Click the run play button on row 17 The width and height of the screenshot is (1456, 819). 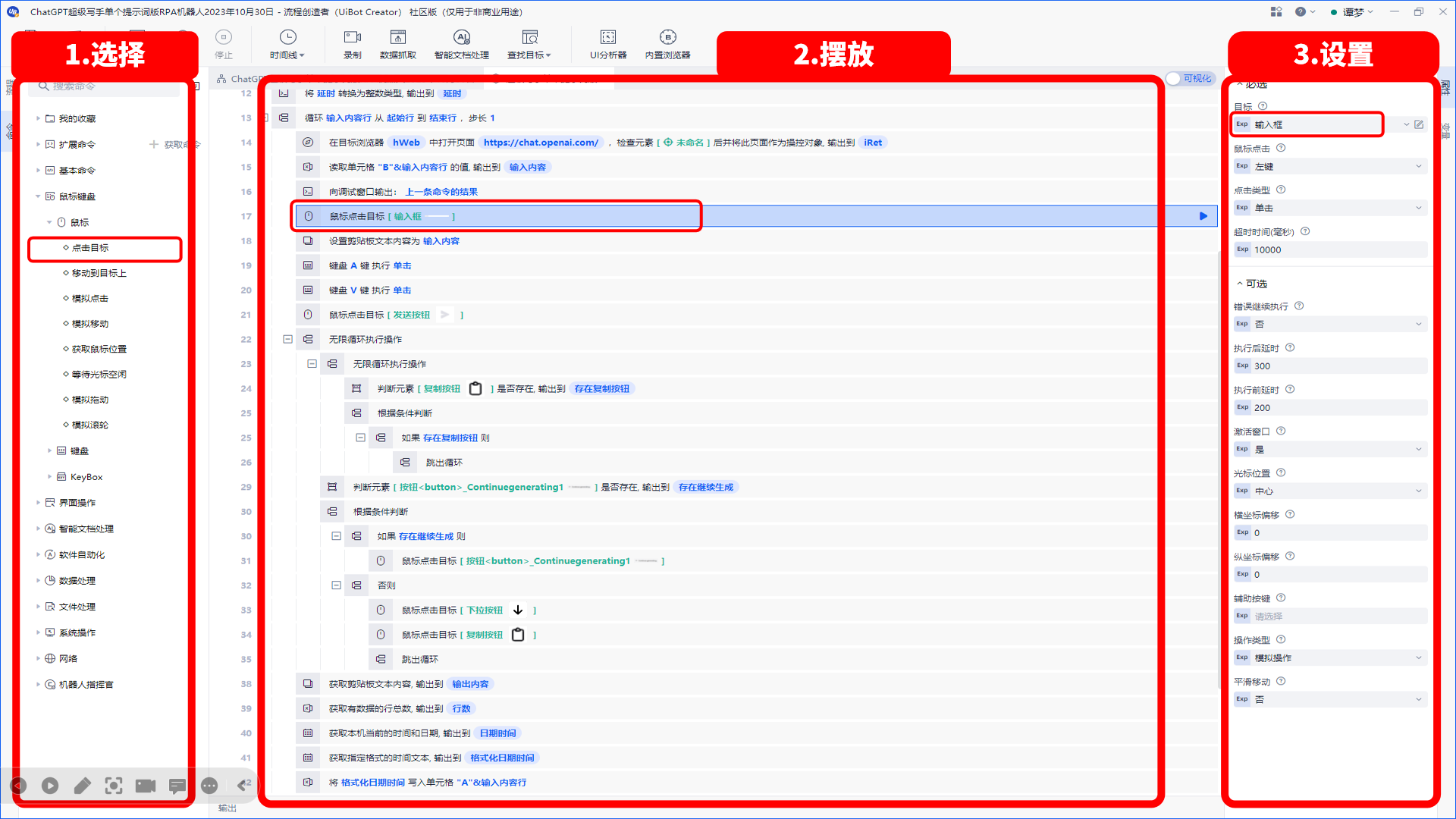click(1203, 216)
